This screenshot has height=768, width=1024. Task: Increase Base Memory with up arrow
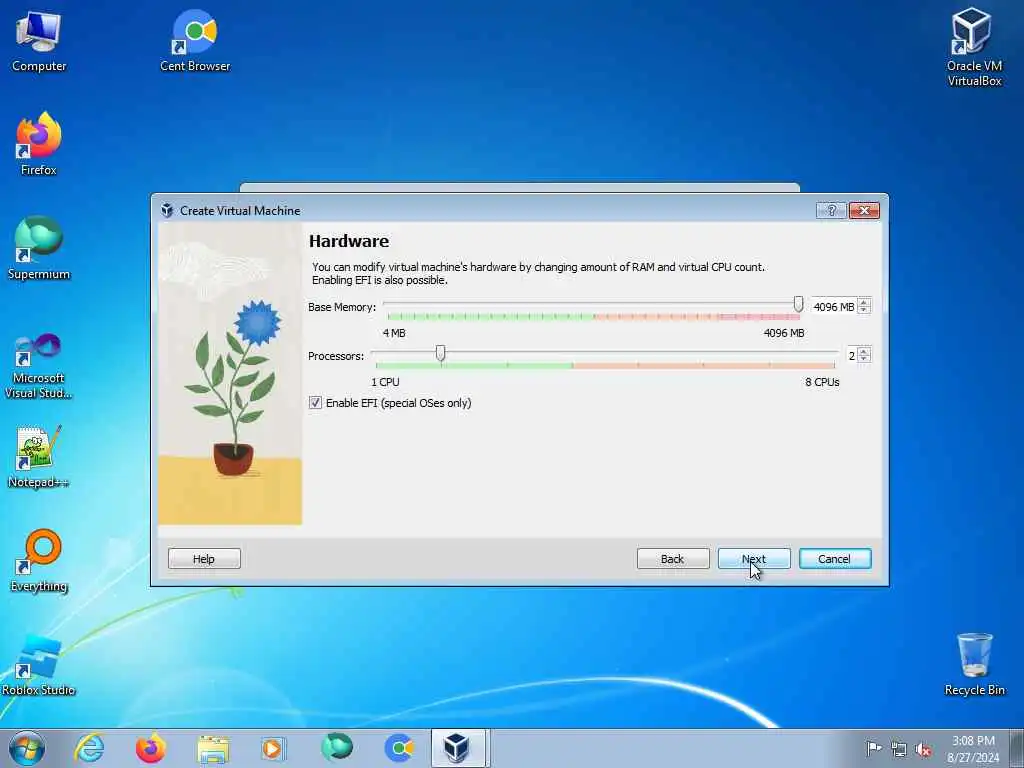[864, 302]
